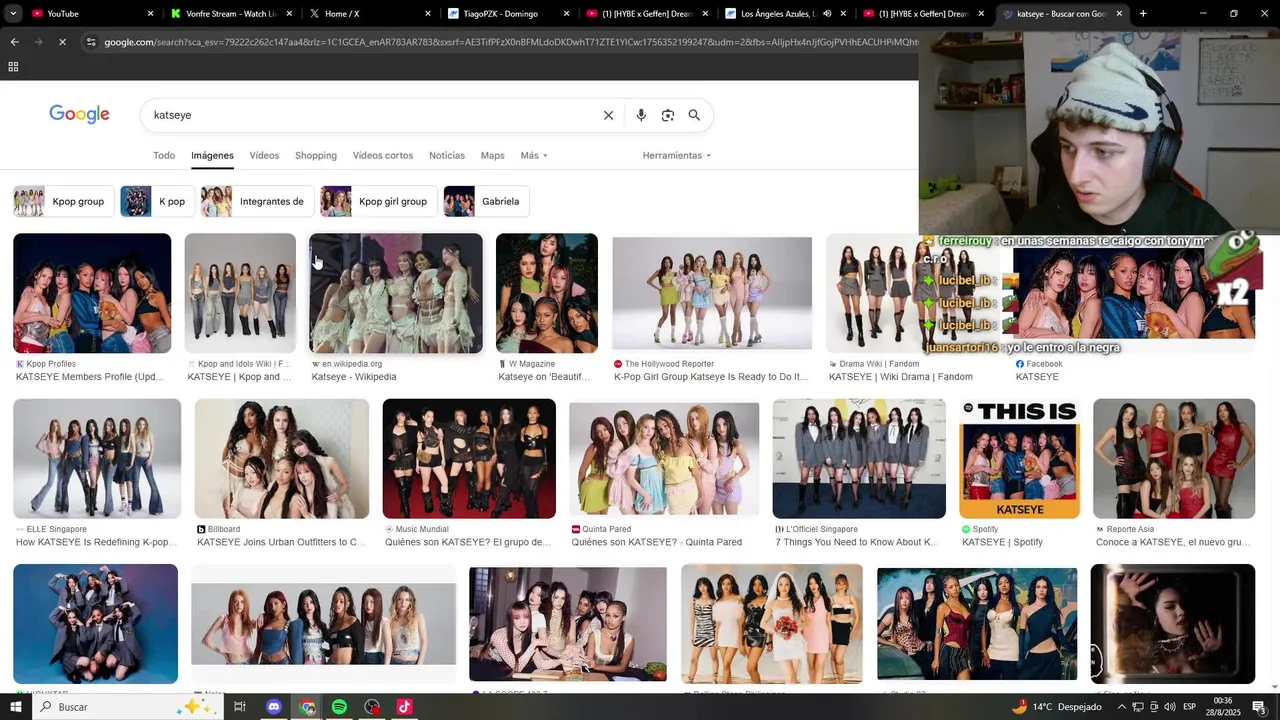The width and height of the screenshot is (1280, 720).
Task: Open the tab search dropdown arrow
Action: (13, 14)
